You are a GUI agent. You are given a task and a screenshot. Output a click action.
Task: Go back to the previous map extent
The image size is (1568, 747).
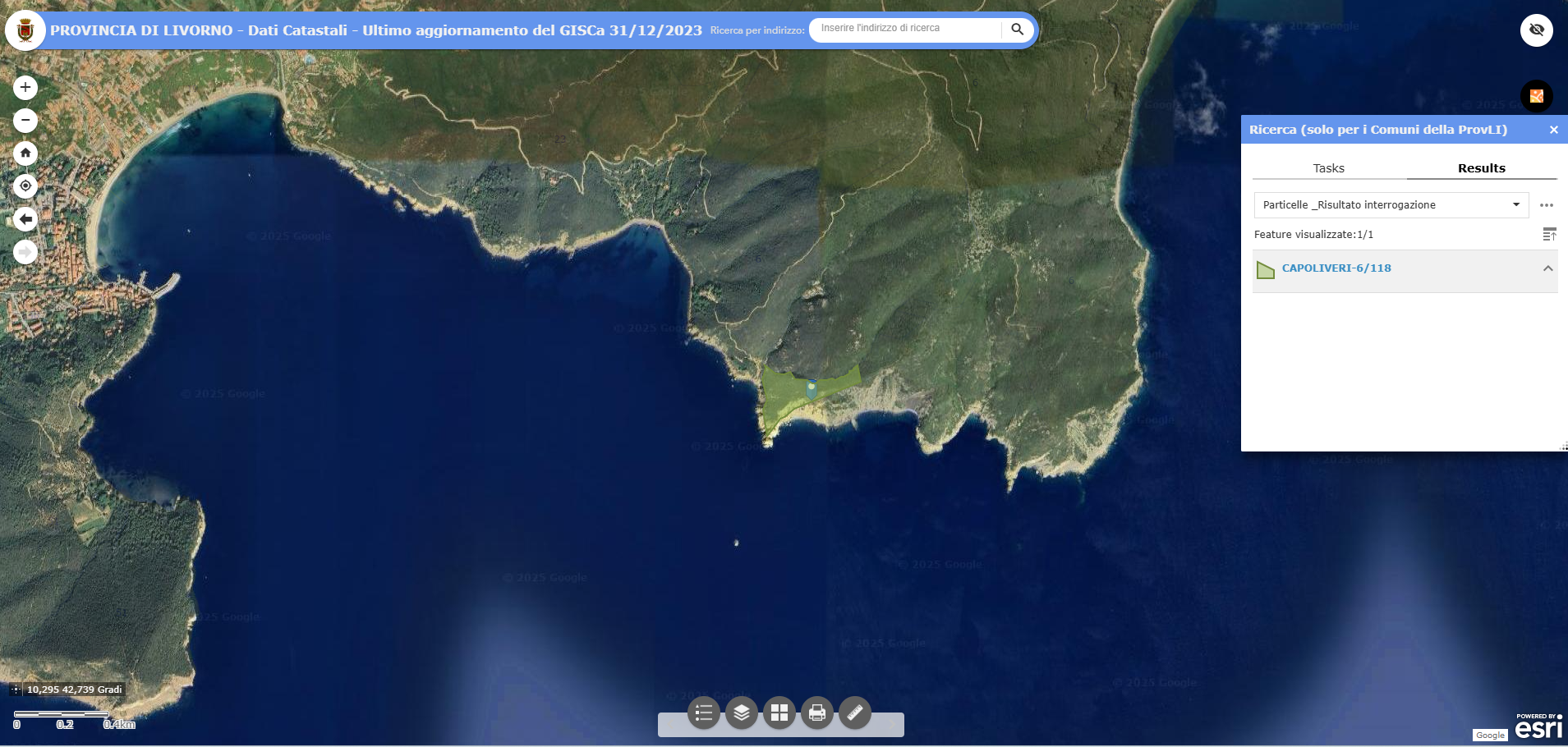pos(25,218)
